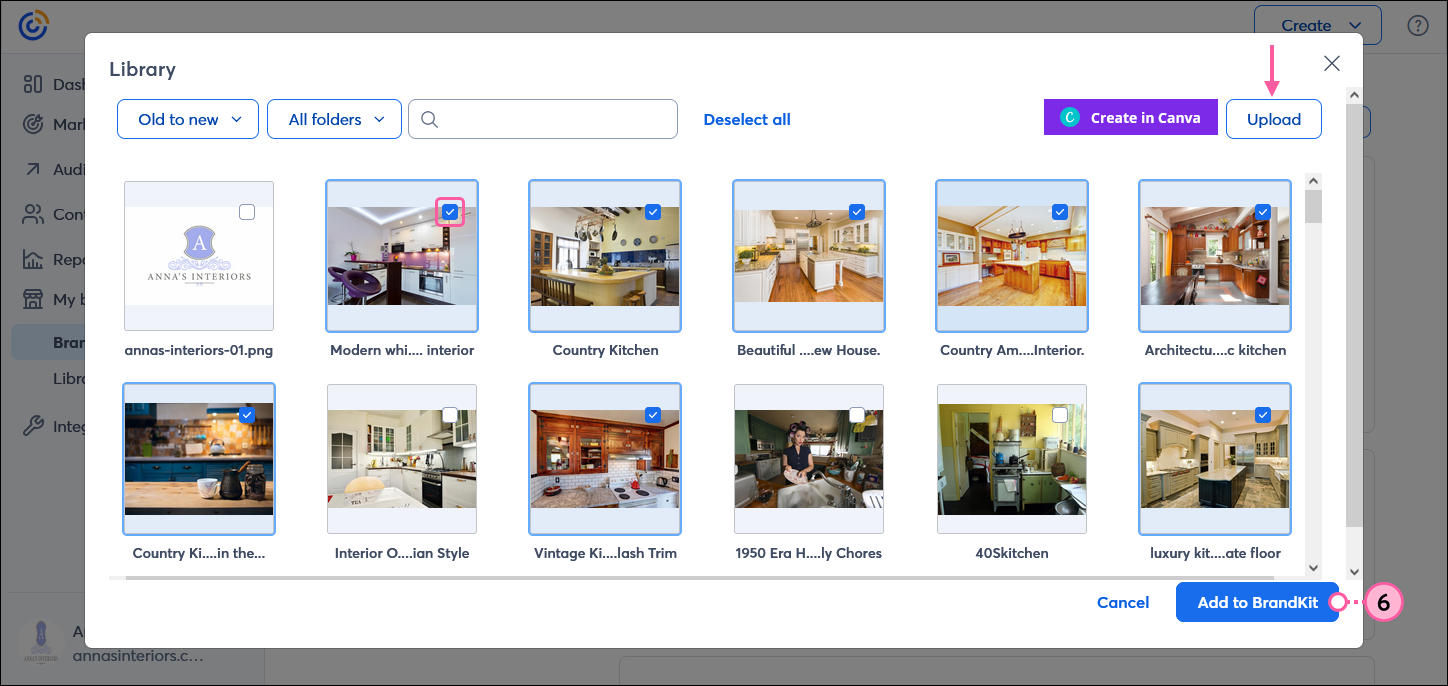Click the Contacts people sidebar icon
The image size is (1448, 686).
click(33, 214)
